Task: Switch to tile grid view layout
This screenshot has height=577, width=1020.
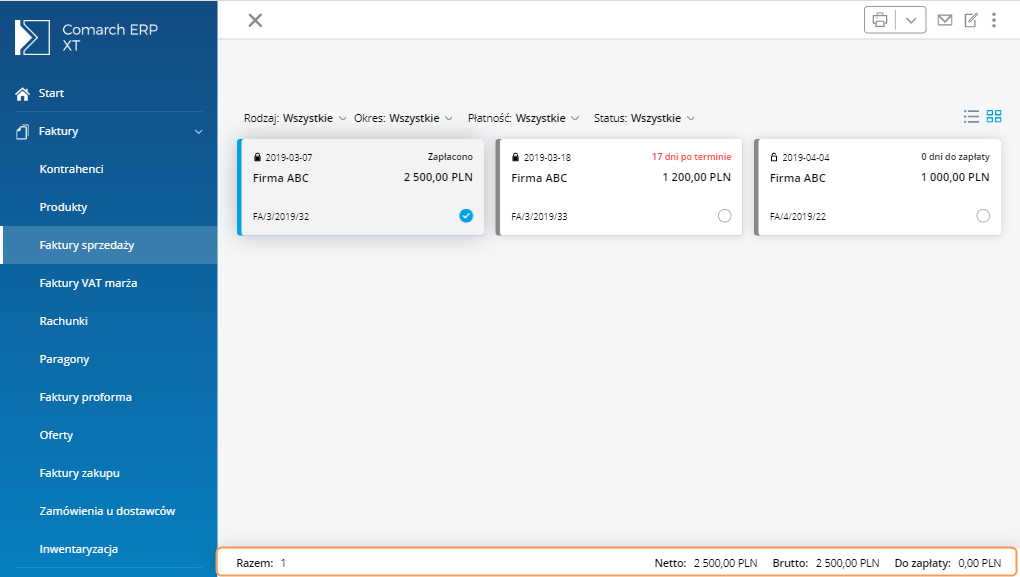Action: [x=994, y=116]
